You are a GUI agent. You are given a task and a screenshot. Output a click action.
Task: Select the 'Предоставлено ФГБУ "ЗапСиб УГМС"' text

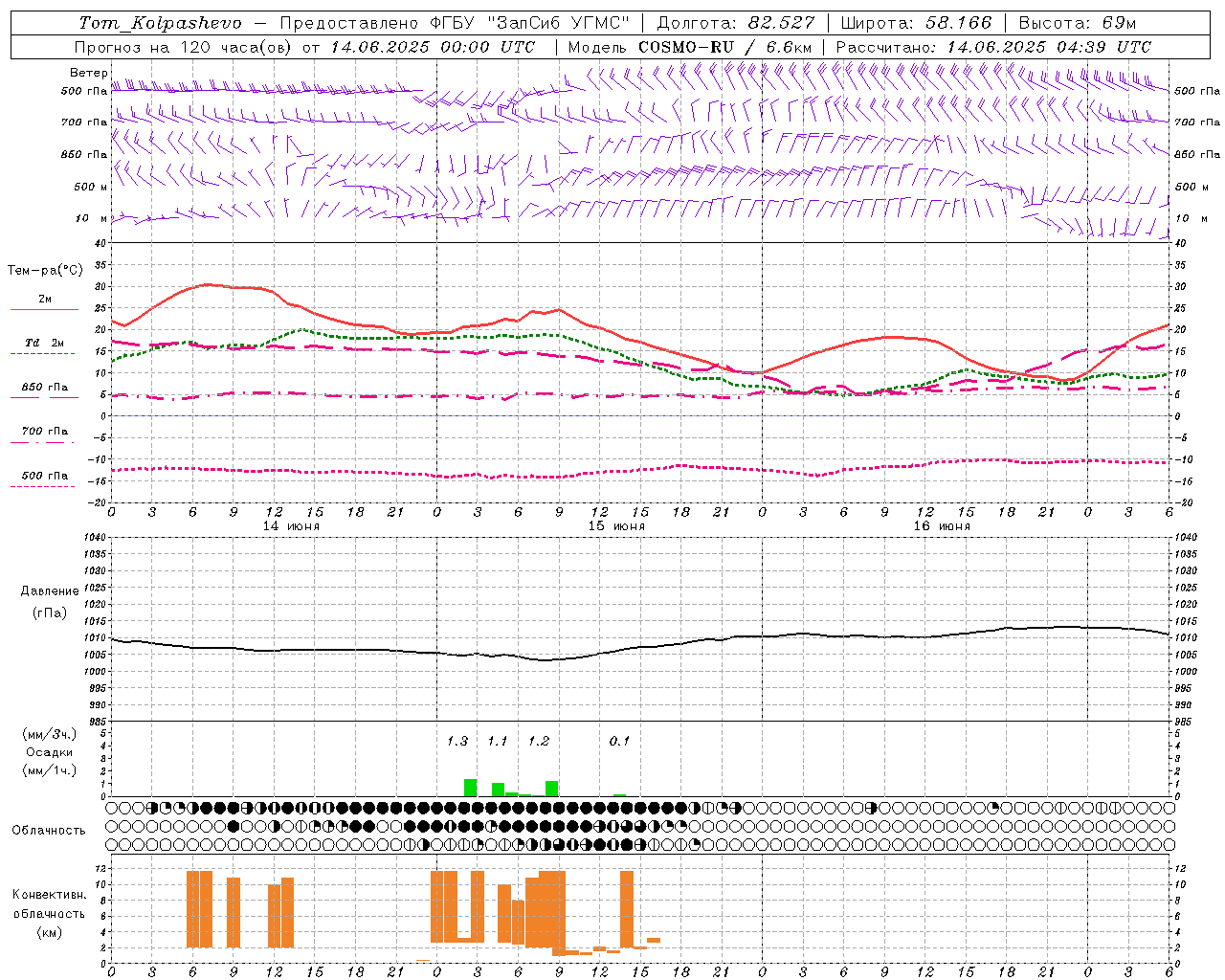(455, 23)
